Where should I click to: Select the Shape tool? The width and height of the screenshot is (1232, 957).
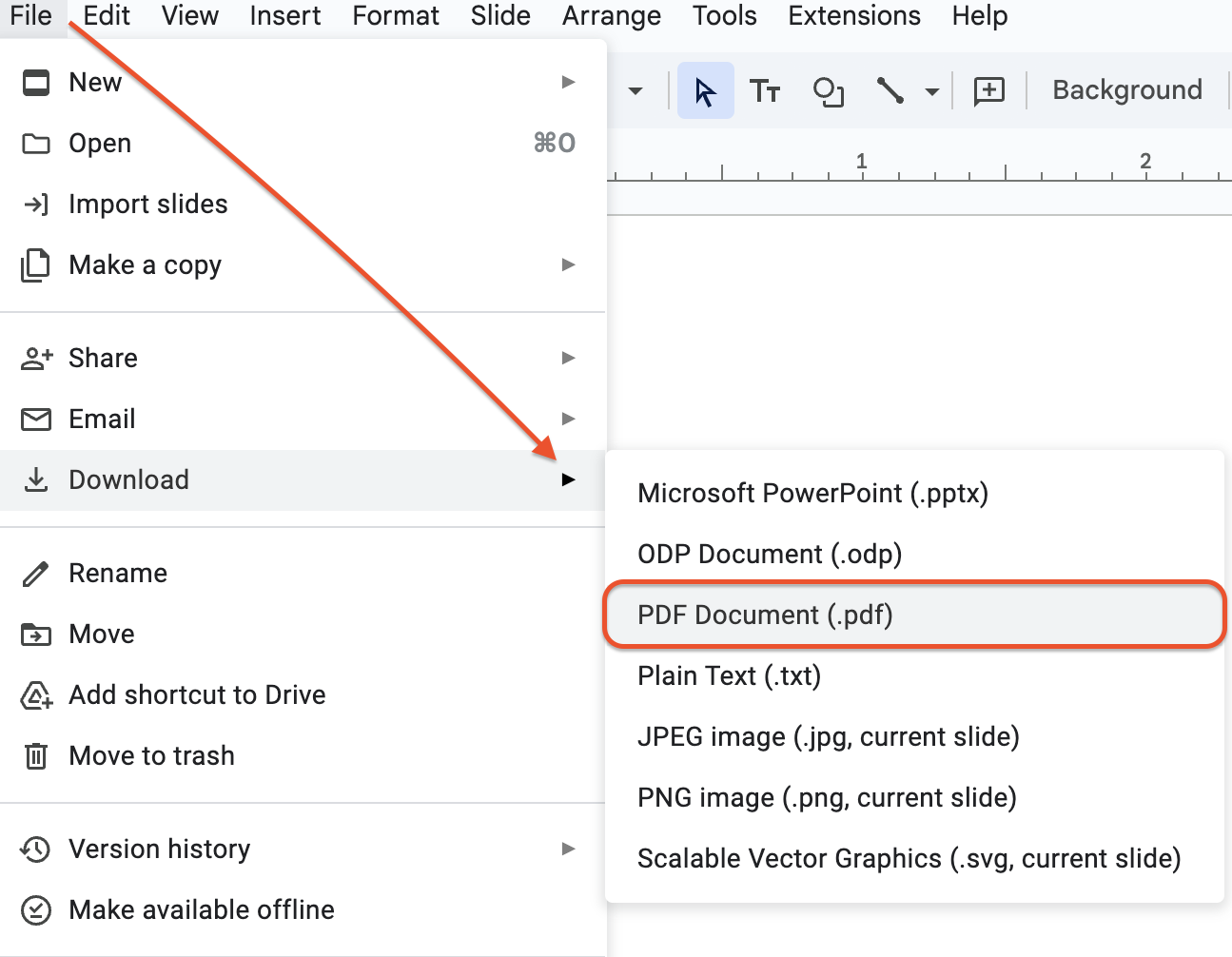pos(828,91)
